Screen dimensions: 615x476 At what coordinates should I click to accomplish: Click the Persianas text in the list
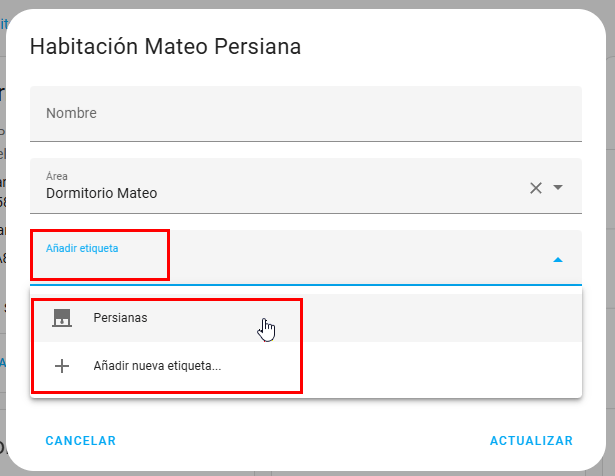(120, 318)
